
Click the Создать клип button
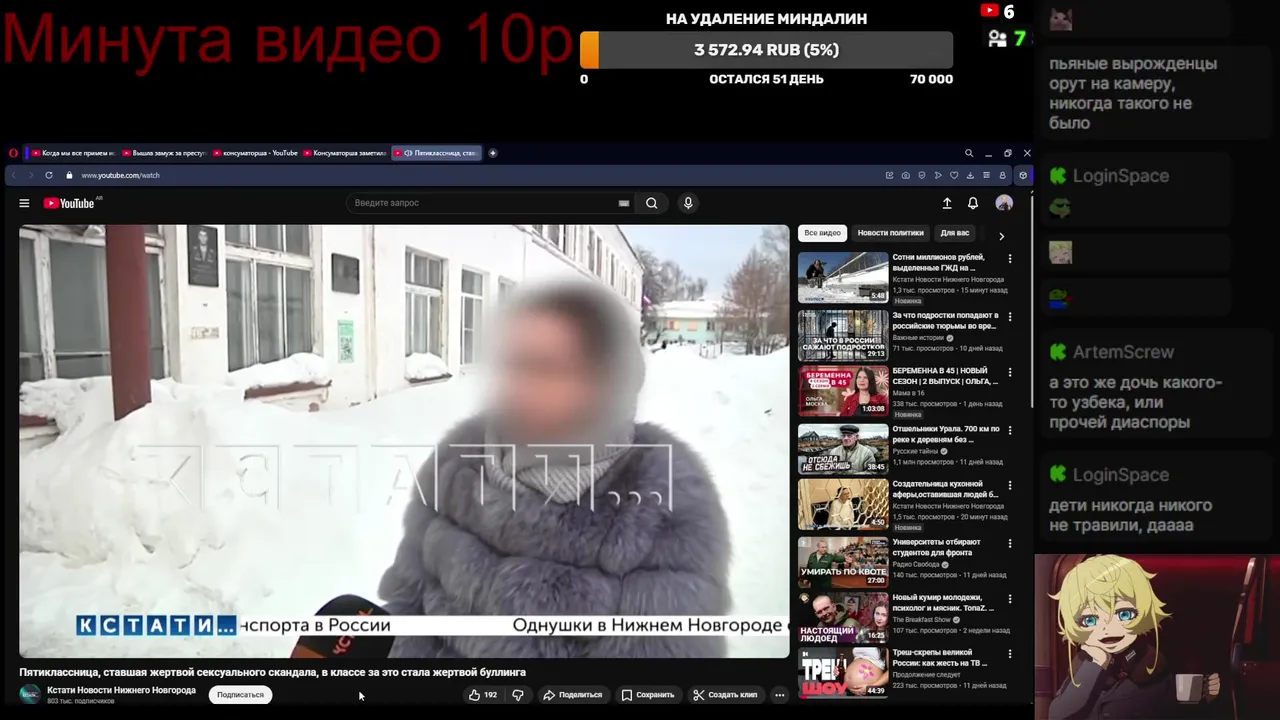pyautogui.click(x=725, y=695)
